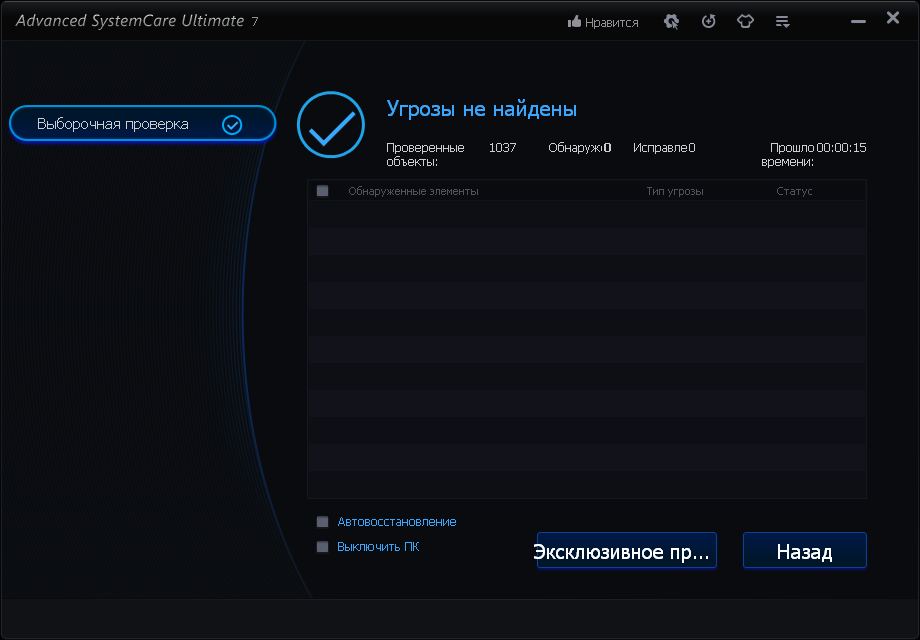Minimize the Advanced SystemCare window
Image resolution: width=920 pixels, height=640 pixels.
[858, 22]
